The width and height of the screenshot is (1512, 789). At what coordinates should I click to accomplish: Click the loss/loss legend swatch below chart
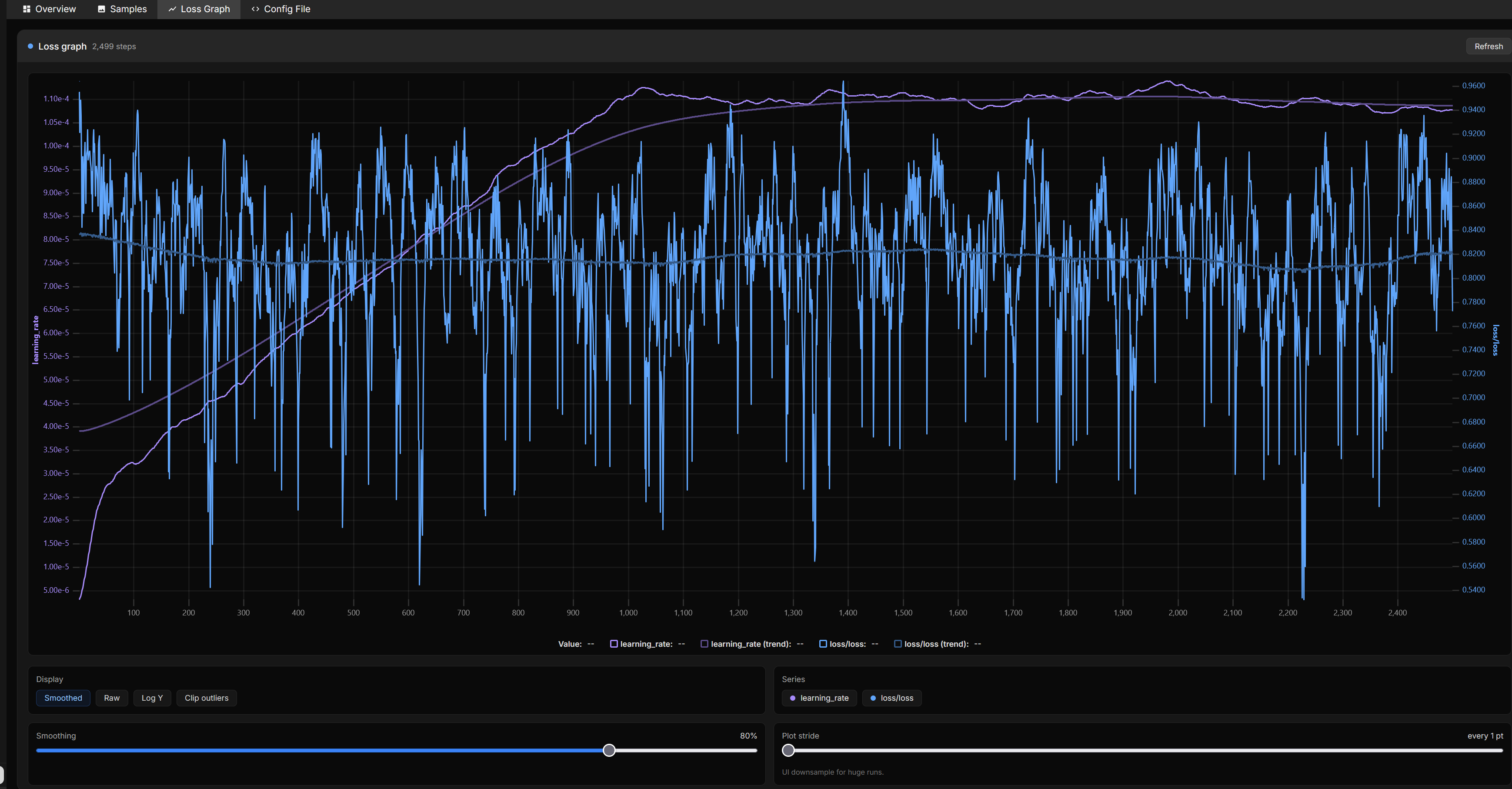823,644
